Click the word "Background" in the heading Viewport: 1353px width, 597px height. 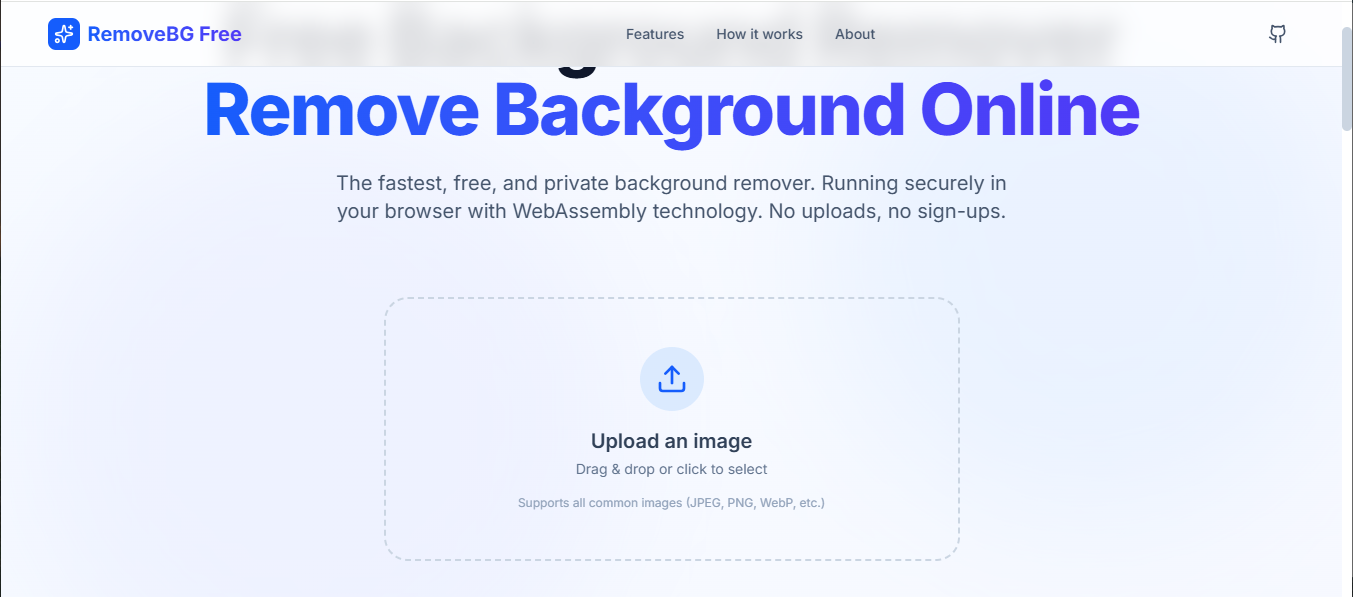(699, 110)
